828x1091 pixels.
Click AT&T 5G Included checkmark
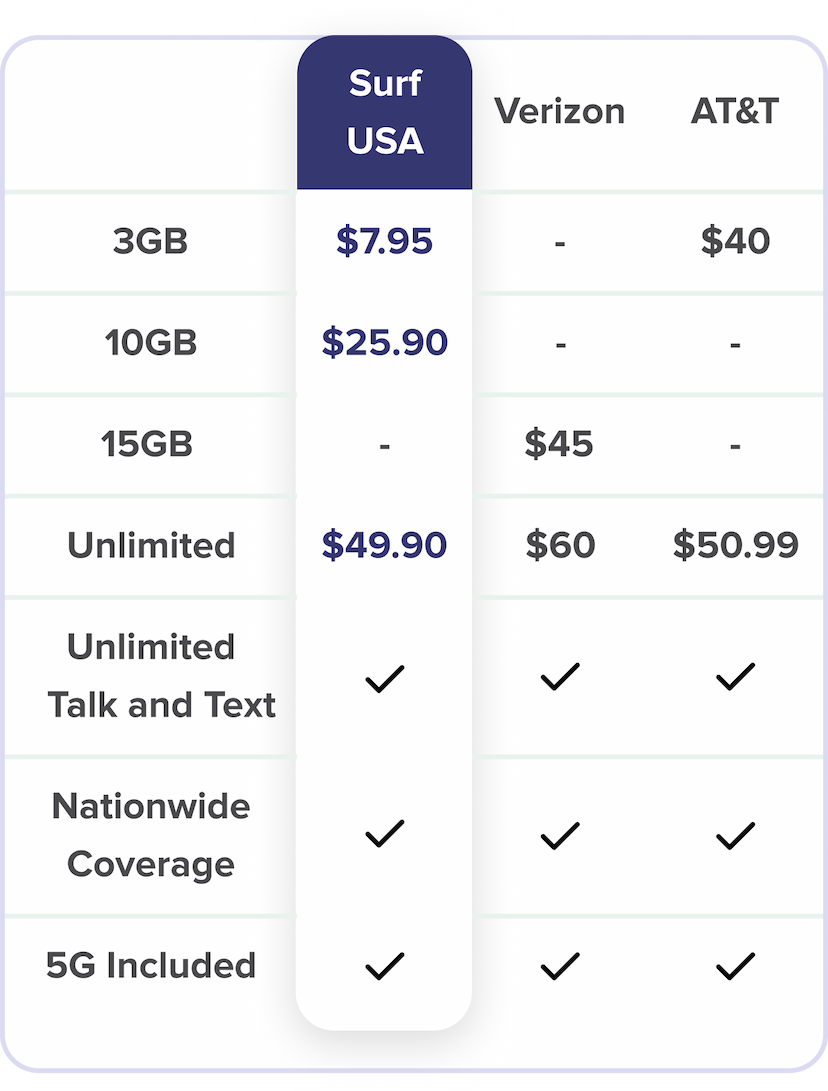(735, 966)
